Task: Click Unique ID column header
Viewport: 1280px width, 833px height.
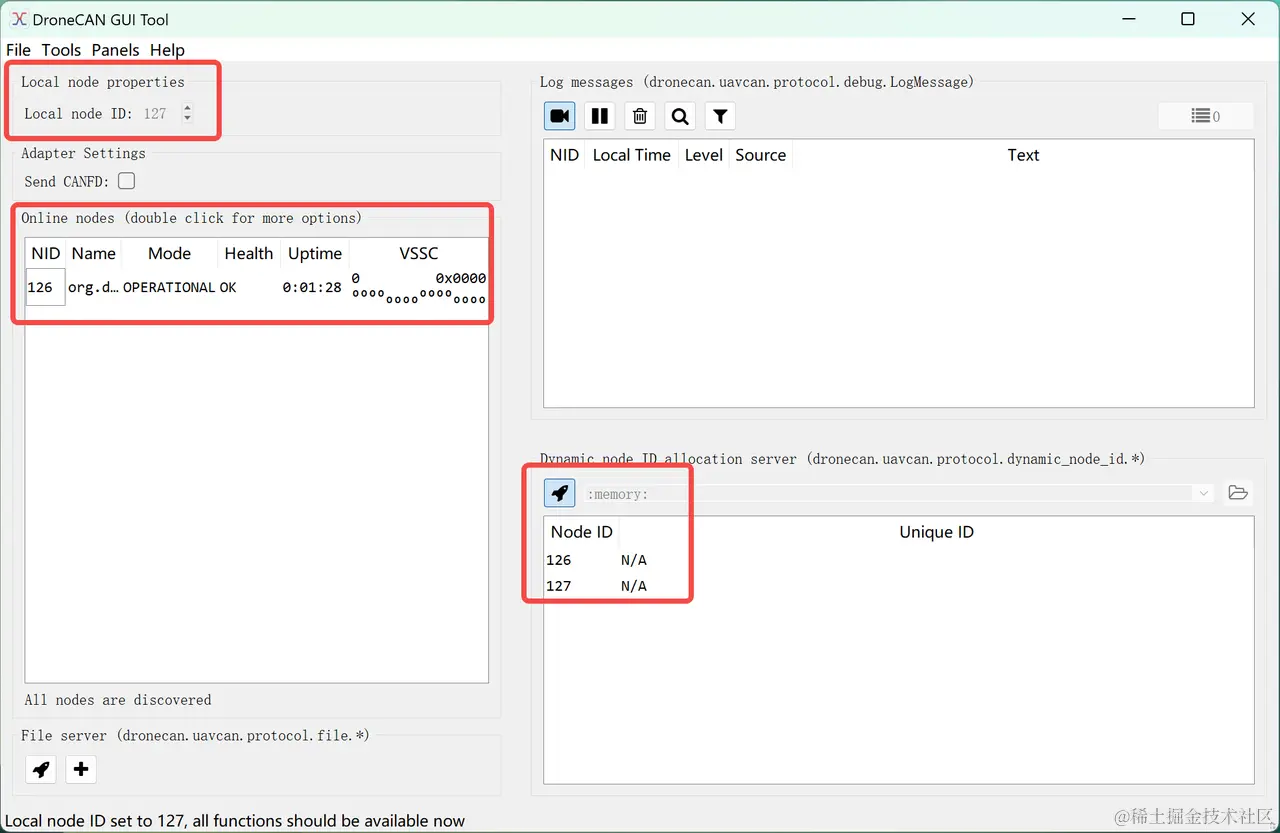Action: click(x=936, y=532)
